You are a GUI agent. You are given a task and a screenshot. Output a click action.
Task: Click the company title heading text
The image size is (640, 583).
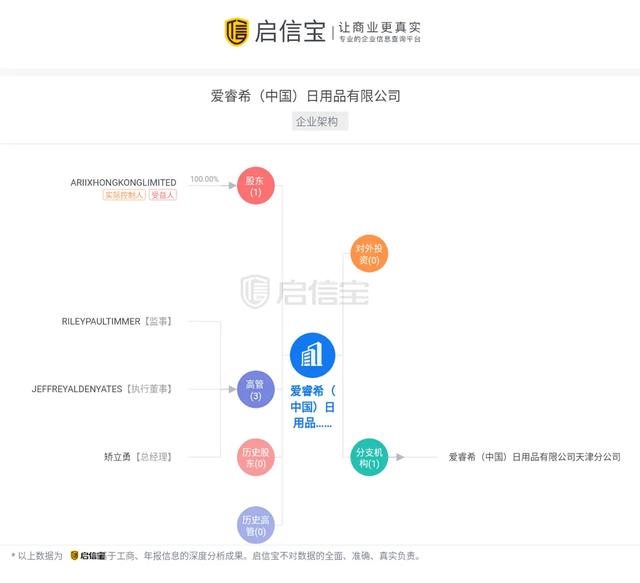(x=305, y=96)
